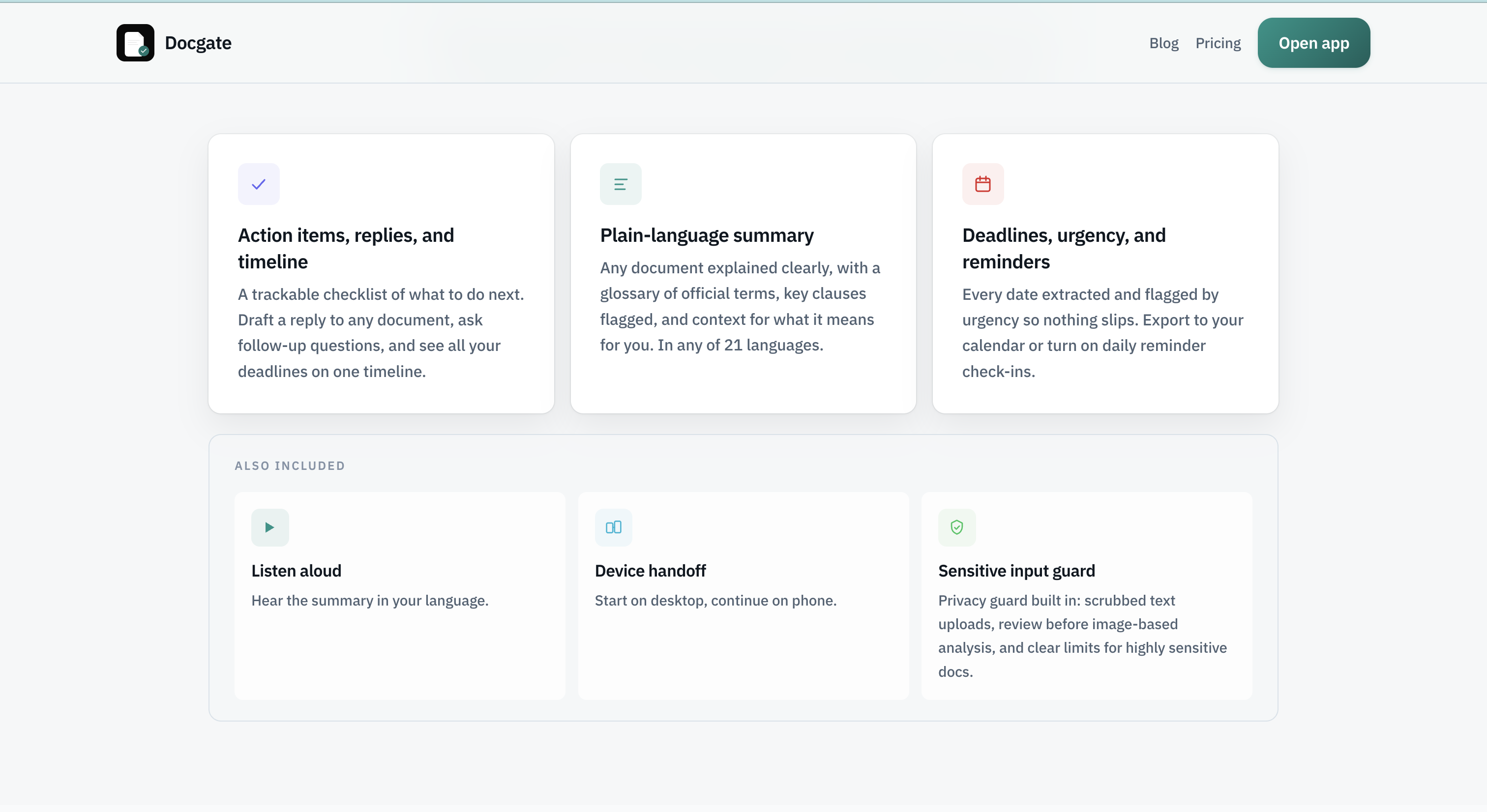
Task: Click the red calendar deadlines icon
Action: click(x=982, y=184)
